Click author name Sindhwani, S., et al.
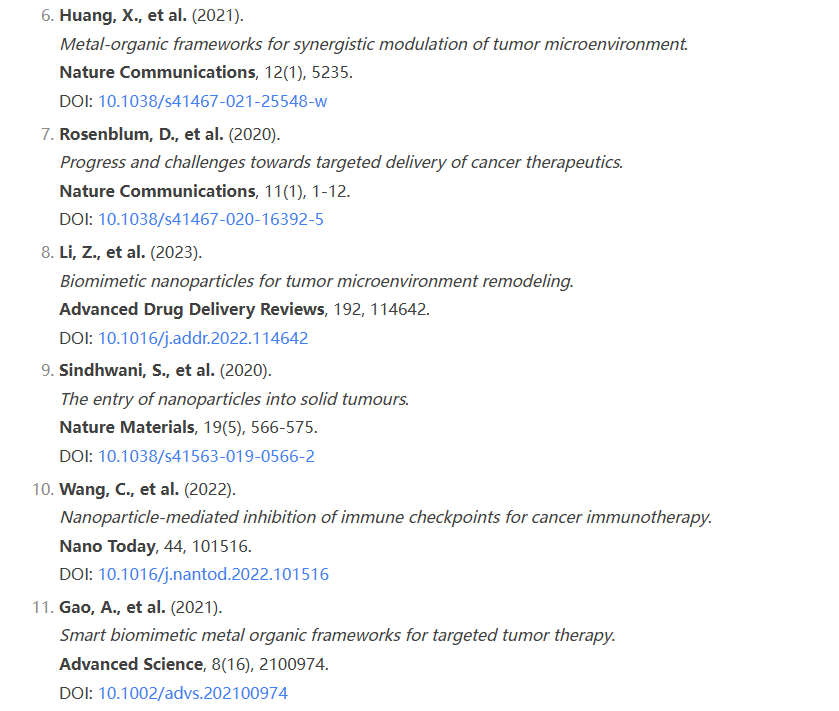 137,371
